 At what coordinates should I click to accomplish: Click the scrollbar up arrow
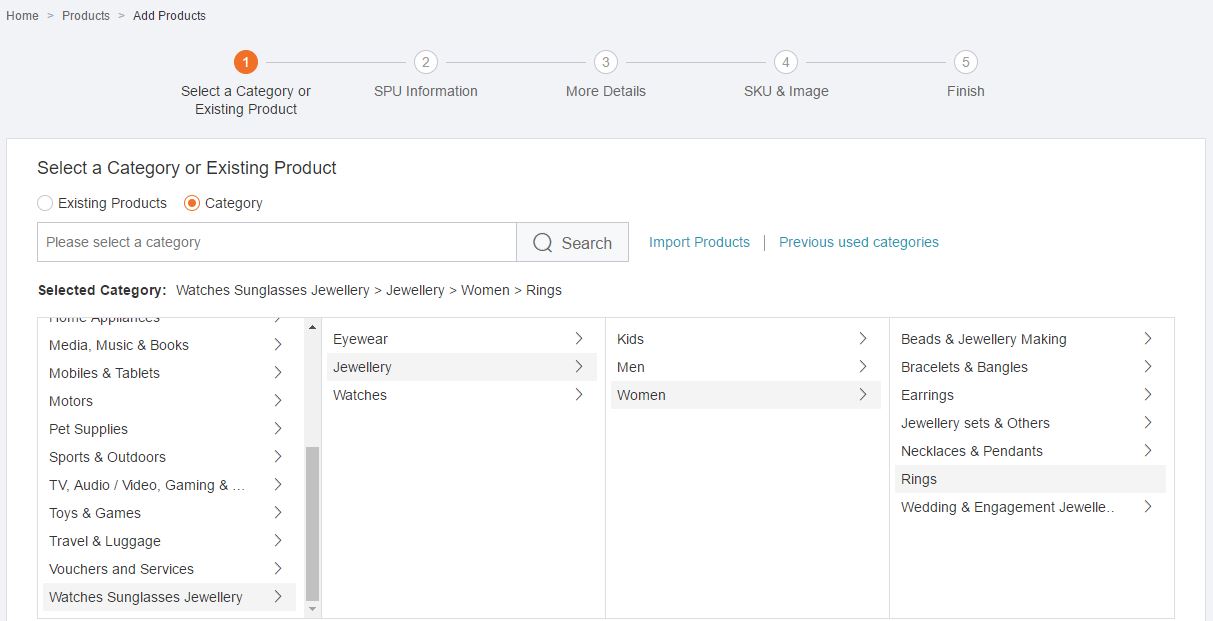tap(312, 327)
